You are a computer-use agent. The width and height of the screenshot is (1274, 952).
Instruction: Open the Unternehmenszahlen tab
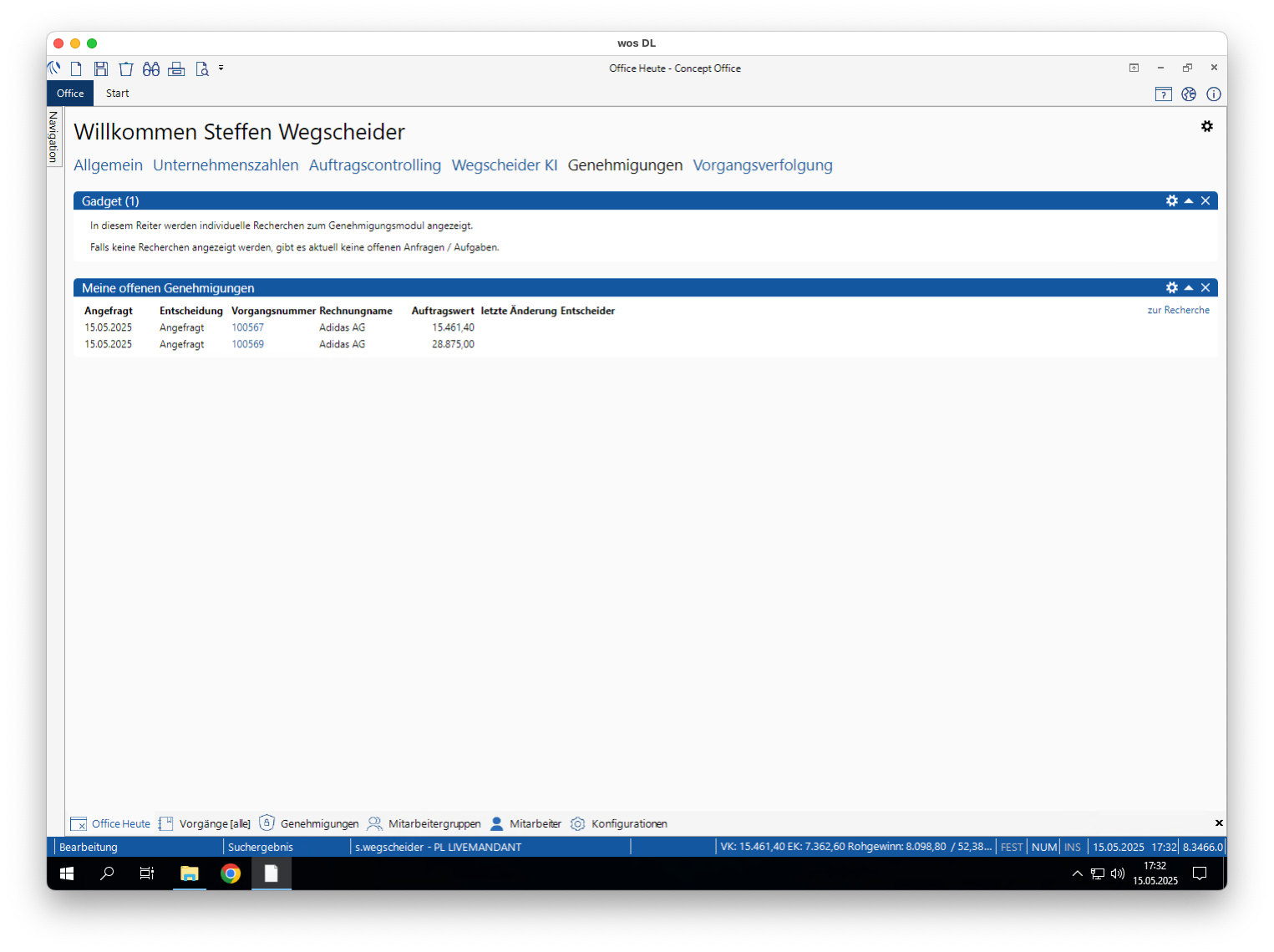tap(226, 165)
